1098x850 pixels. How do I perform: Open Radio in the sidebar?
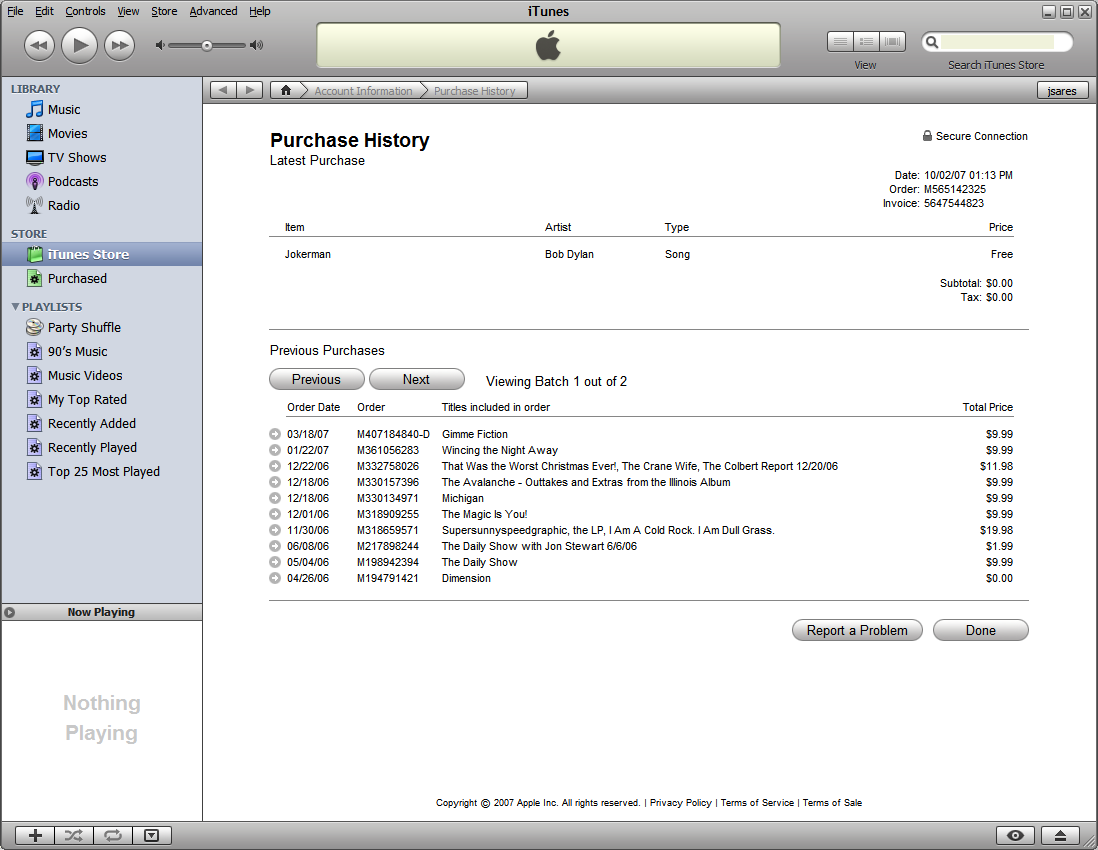point(53,205)
